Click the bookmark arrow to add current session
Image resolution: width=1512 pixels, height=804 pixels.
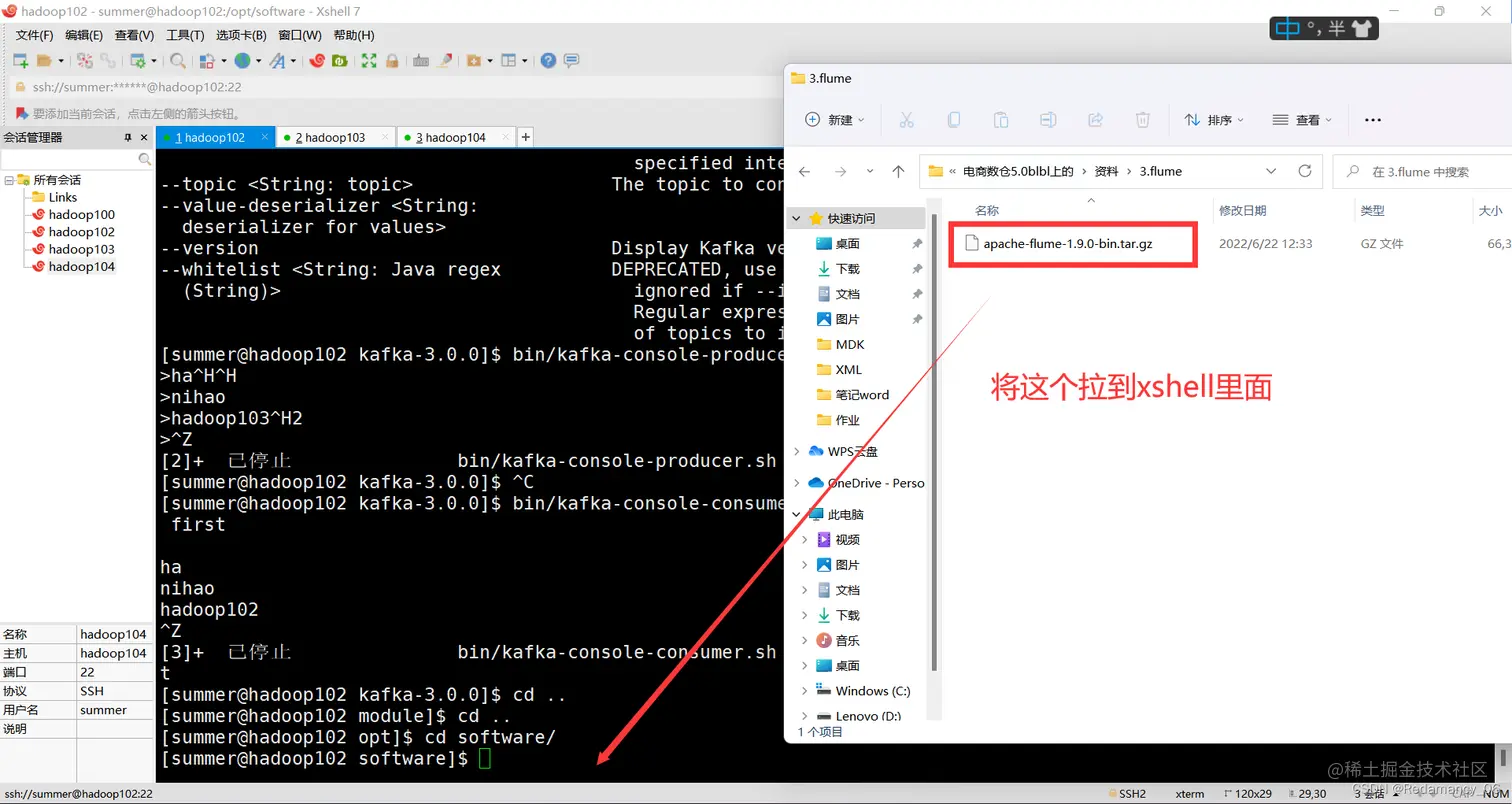click(x=21, y=113)
